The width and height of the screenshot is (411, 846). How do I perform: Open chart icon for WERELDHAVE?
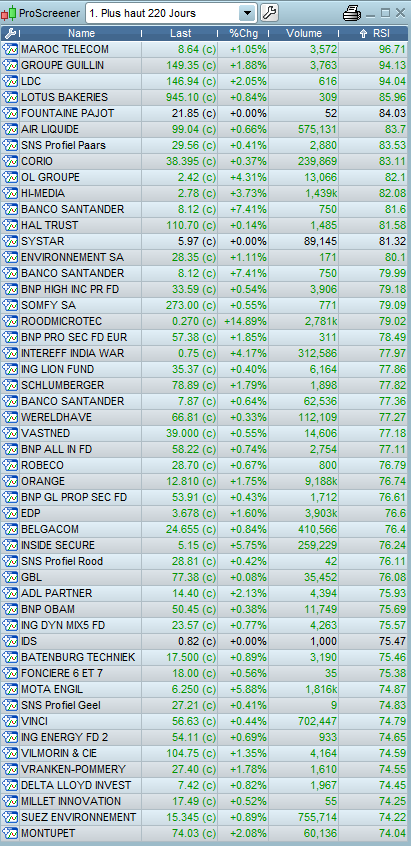pos(10,417)
